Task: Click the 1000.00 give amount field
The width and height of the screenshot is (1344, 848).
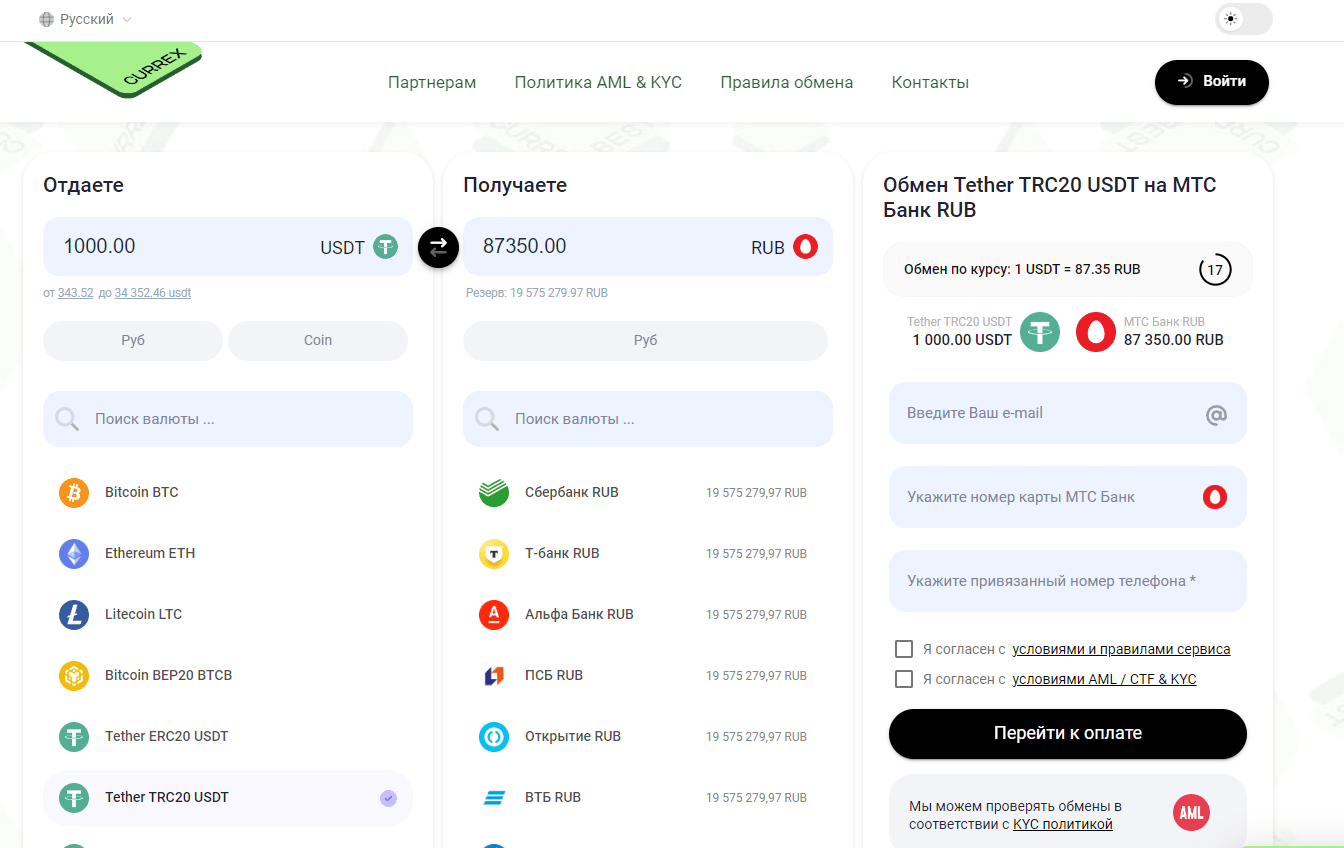Action: click(x=228, y=246)
